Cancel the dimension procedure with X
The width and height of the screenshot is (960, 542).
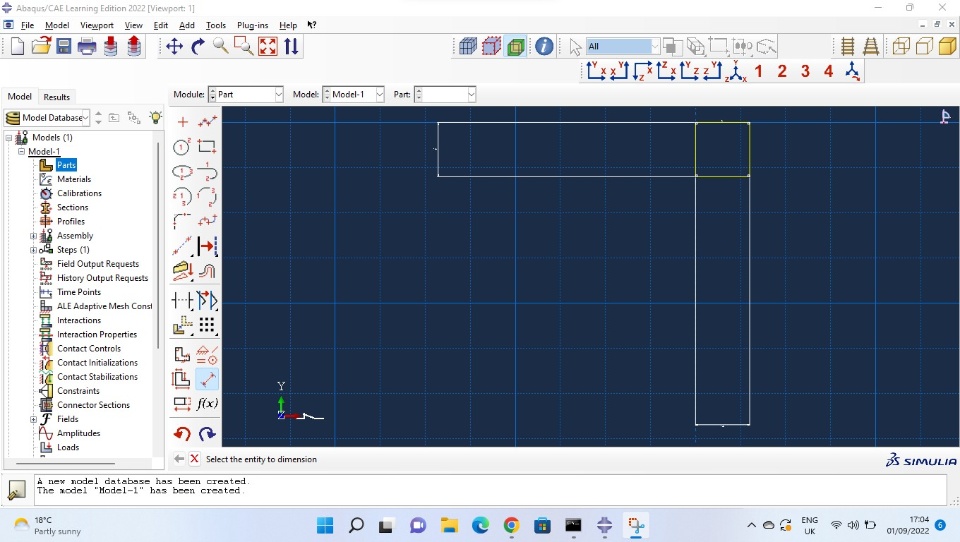(x=194, y=459)
